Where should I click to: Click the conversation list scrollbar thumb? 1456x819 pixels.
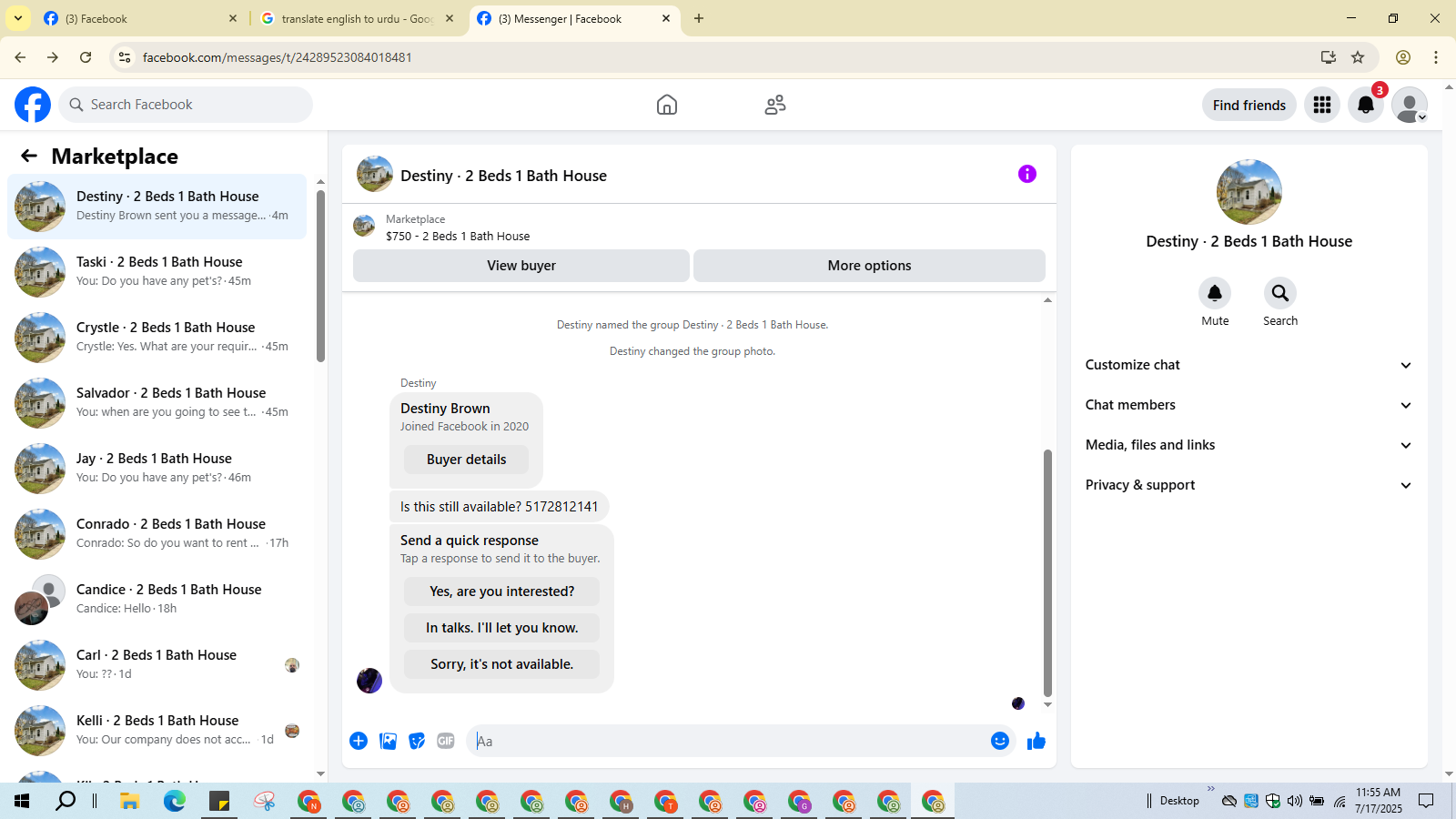[320, 276]
